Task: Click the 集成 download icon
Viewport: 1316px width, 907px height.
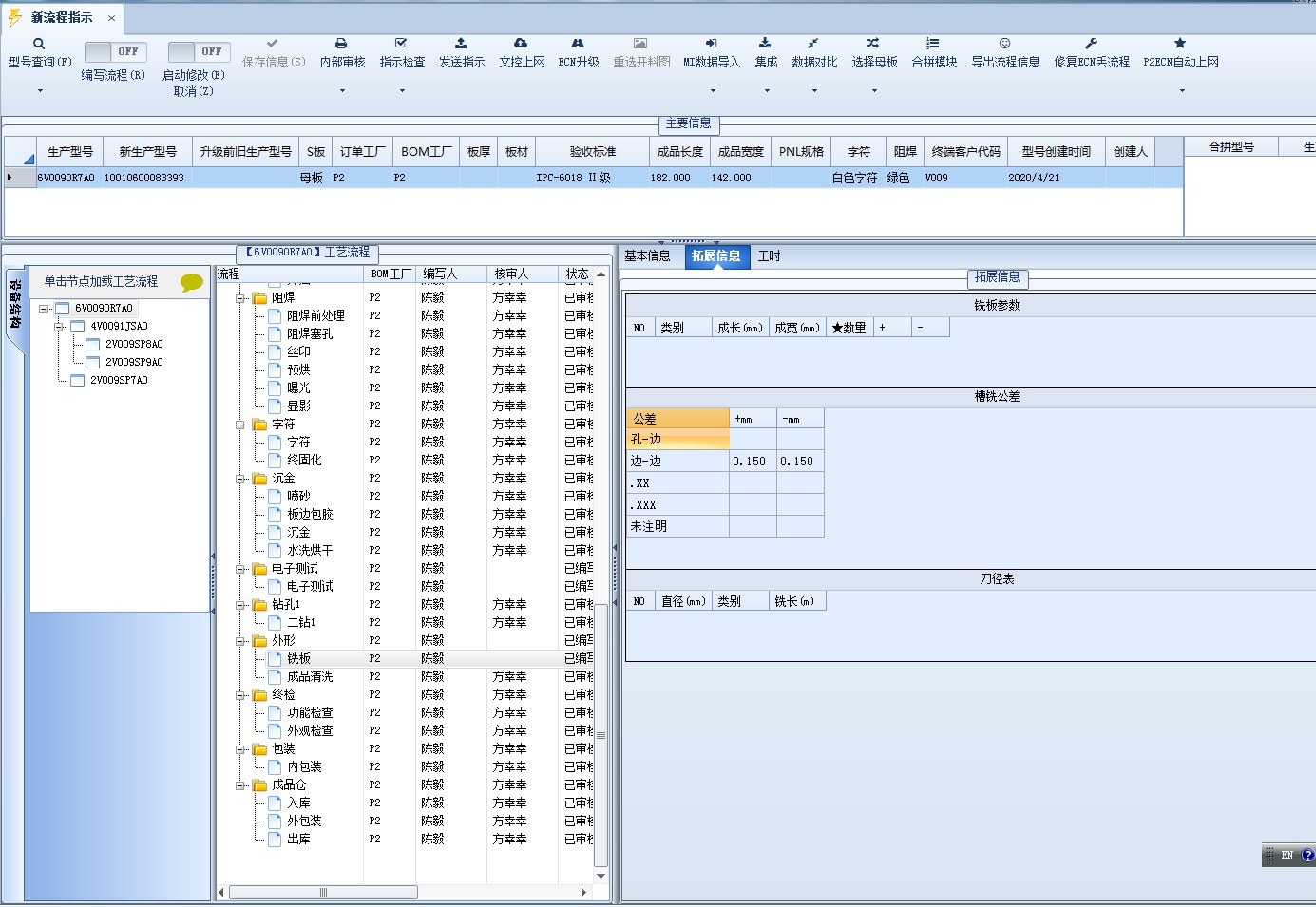Action: [765, 43]
